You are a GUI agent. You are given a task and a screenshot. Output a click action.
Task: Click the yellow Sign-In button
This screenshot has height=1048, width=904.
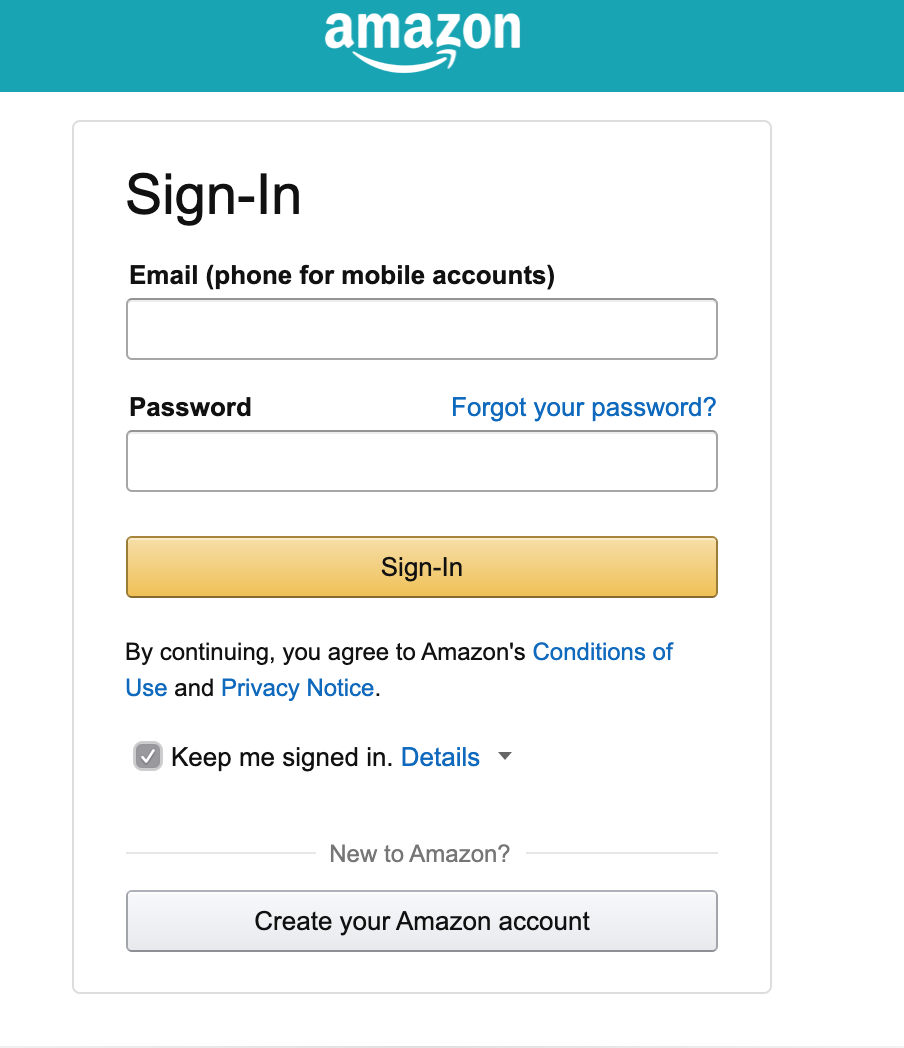tap(422, 567)
